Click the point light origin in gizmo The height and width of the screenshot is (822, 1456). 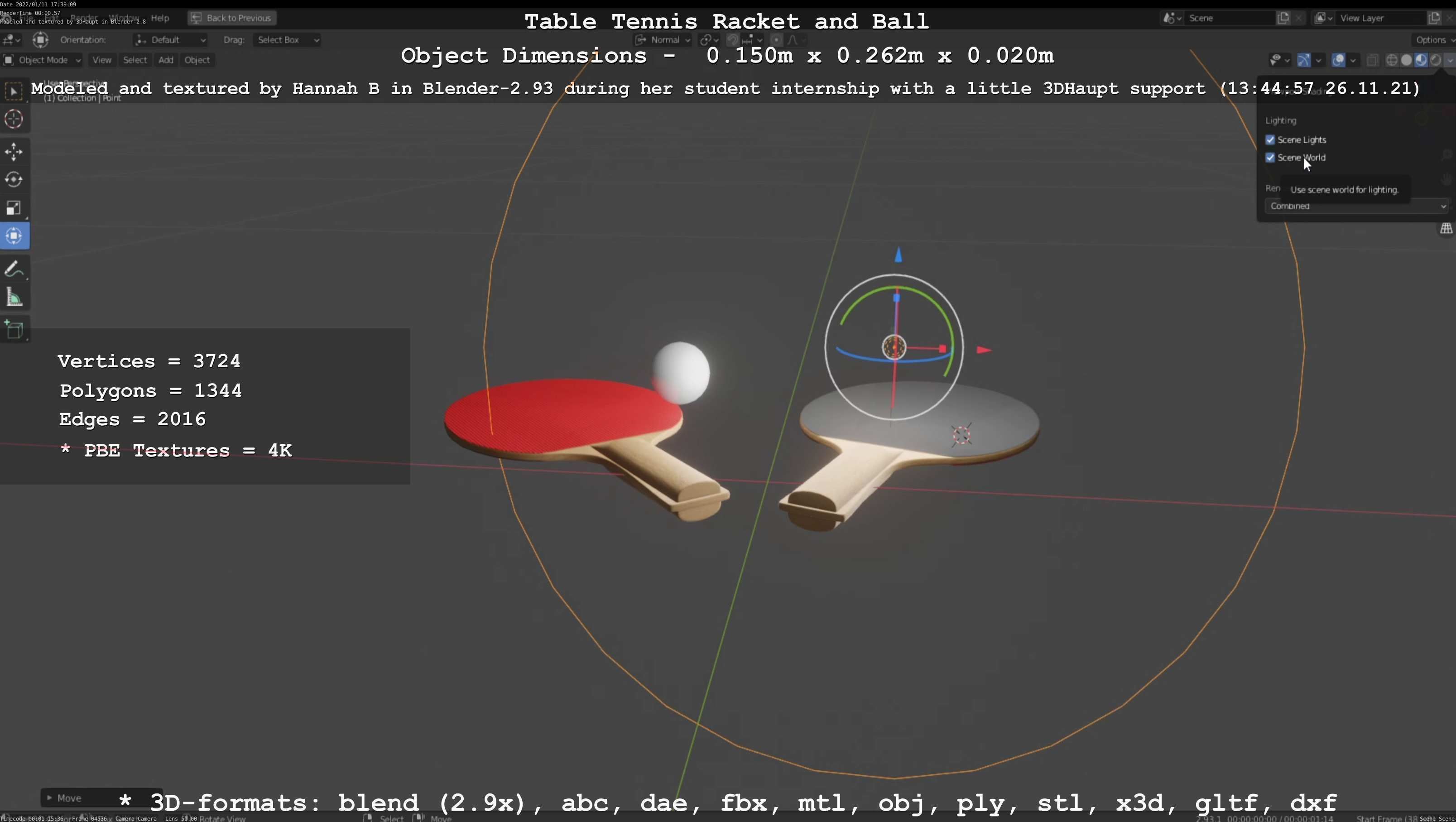pyautogui.click(x=894, y=347)
